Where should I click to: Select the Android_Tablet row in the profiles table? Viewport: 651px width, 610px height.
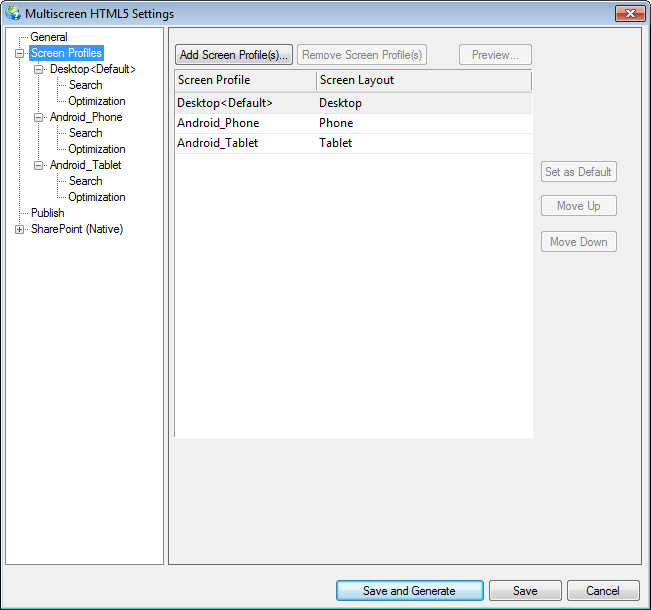click(x=215, y=143)
